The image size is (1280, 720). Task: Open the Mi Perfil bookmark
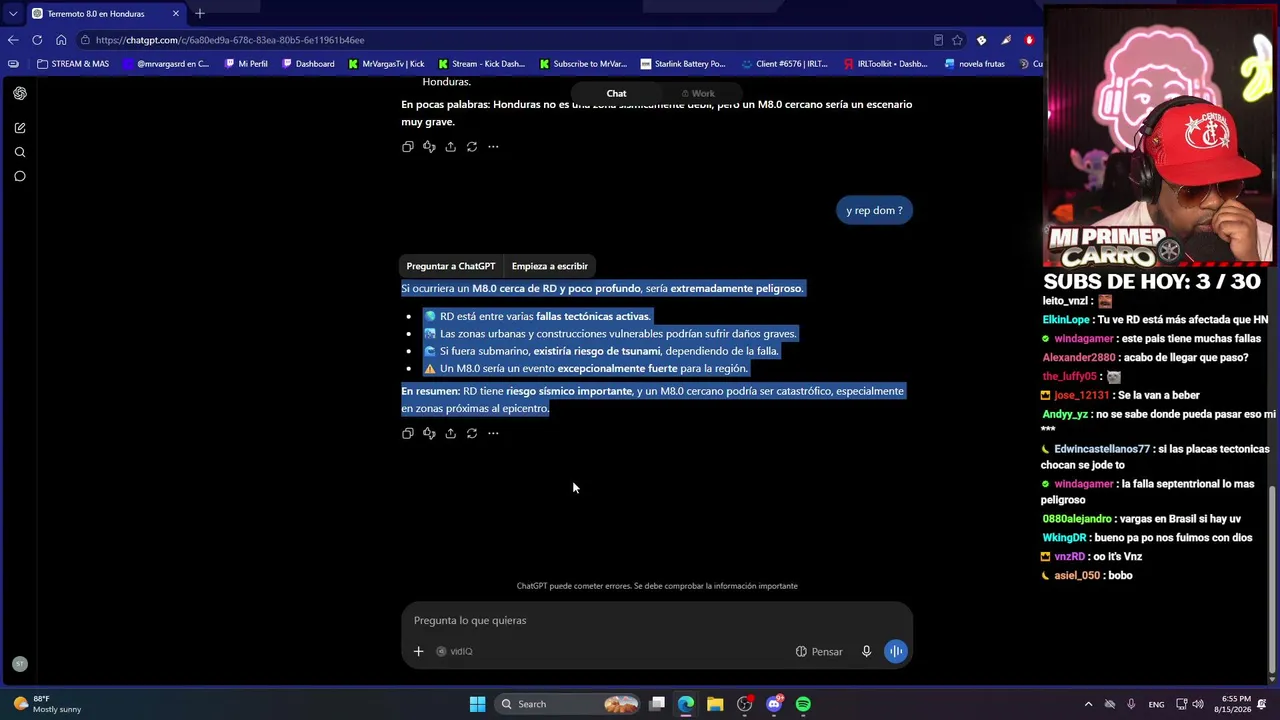click(x=246, y=64)
